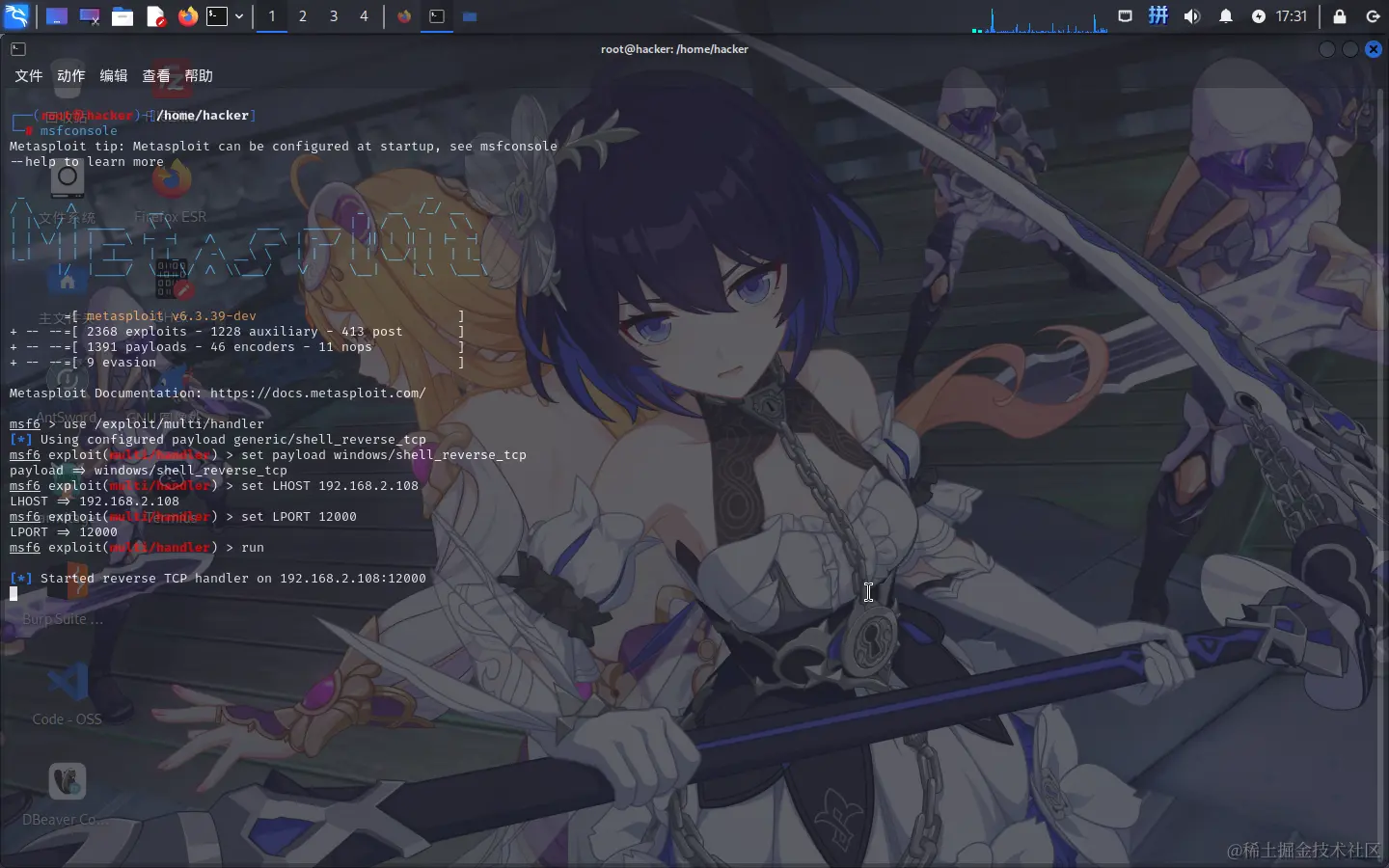Select the terminal window taskbar button
The image size is (1389, 868).
click(x=437, y=16)
